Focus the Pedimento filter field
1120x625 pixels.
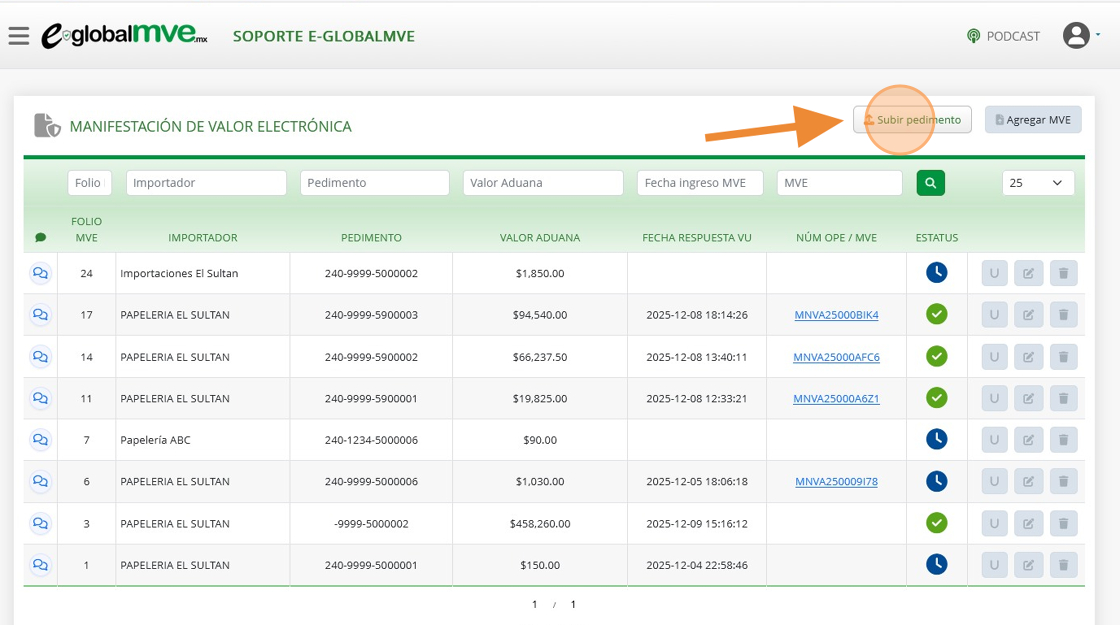coord(374,183)
